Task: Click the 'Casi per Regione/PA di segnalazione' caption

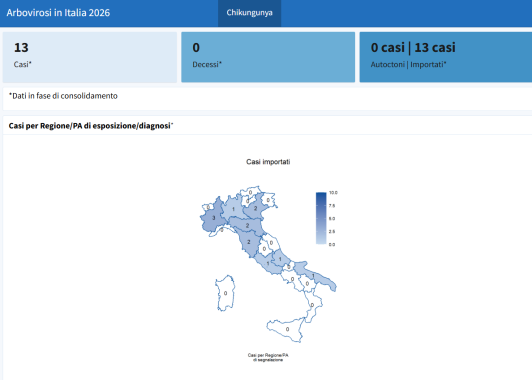Action: [268, 358]
